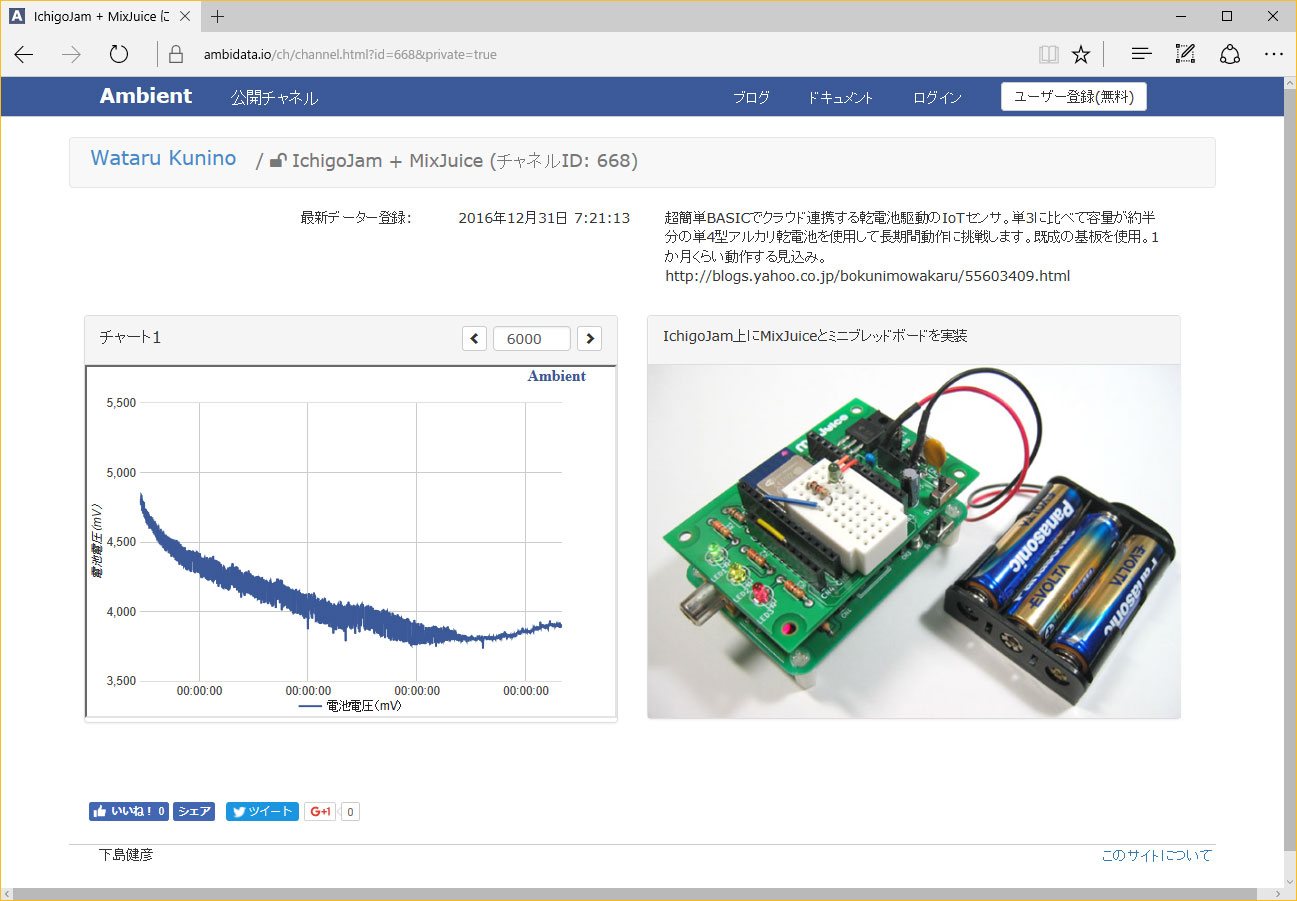Click the vertical scrollbar on the right
The height and width of the screenshot is (901, 1297).
point(1290,470)
